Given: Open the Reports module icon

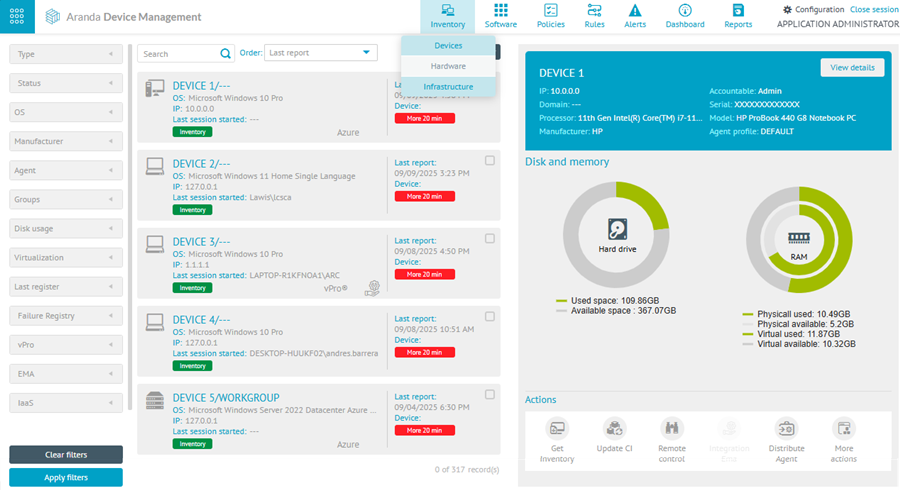Looking at the screenshot, I should tap(738, 10).
